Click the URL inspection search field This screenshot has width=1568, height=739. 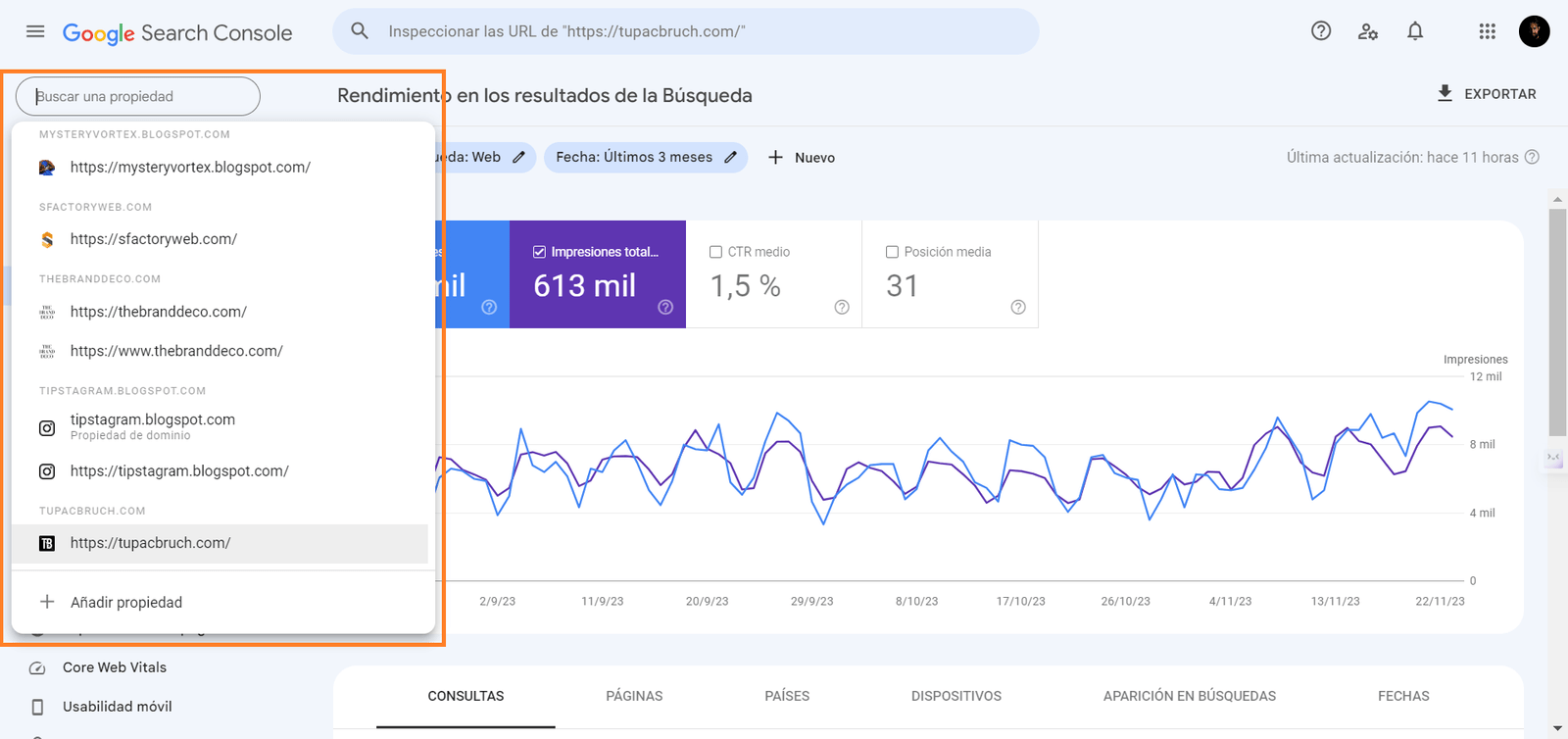[686, 31]
